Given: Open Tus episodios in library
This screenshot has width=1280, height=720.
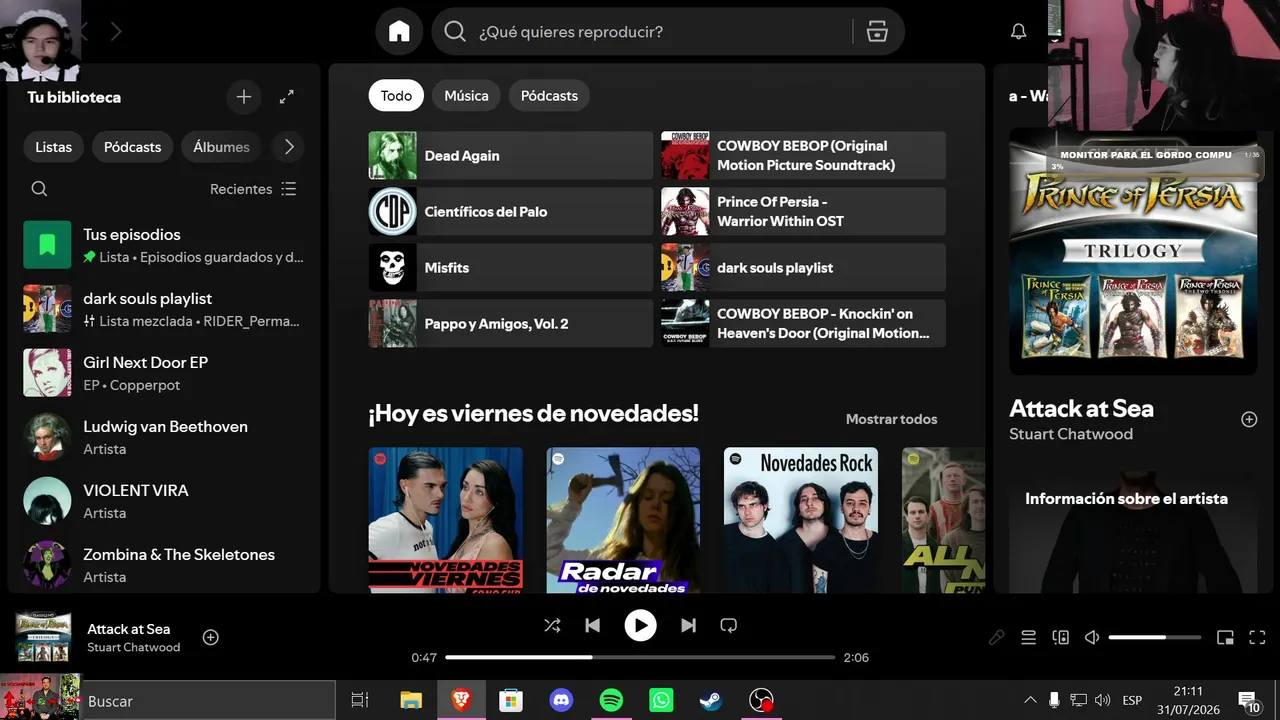Looking at the screenshot, I should tap(164, 245).
